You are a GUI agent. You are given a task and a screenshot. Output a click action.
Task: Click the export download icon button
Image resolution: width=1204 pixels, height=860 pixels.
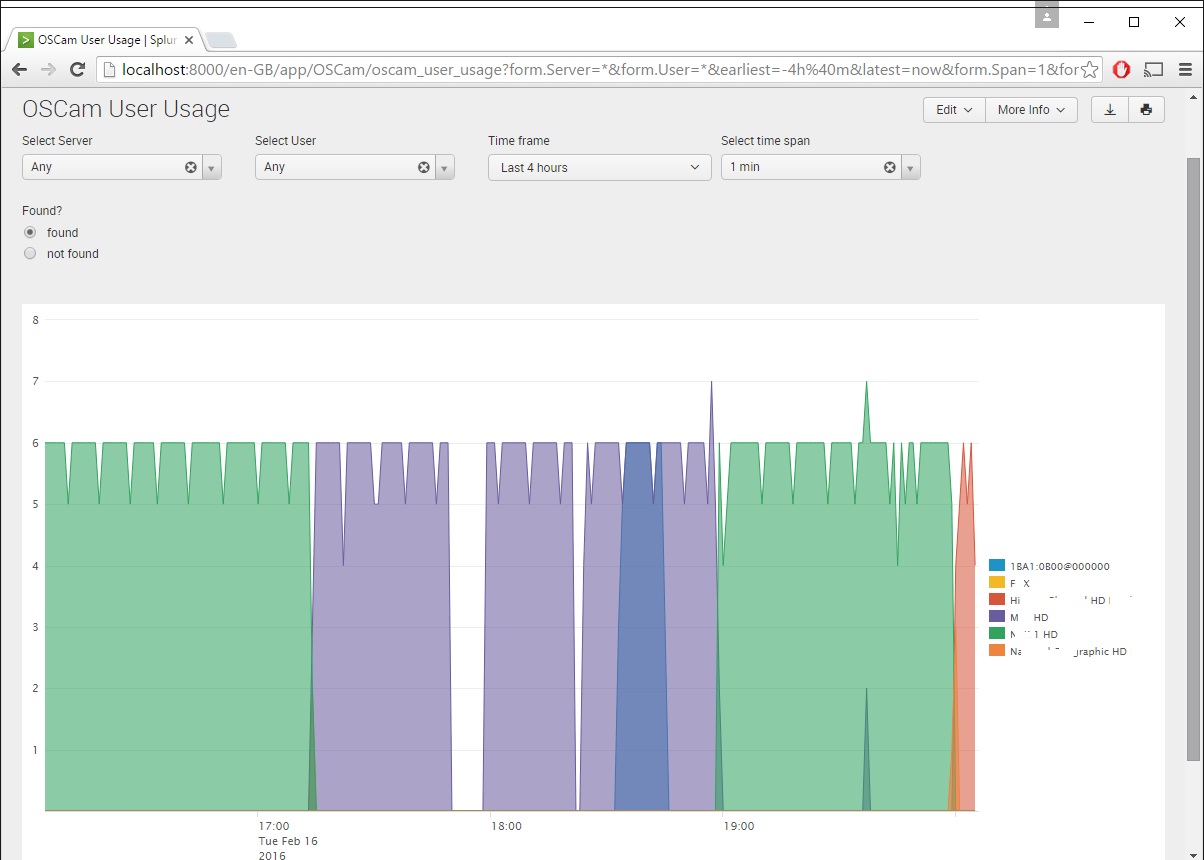pyautogui.click(x=1109, y=110)
